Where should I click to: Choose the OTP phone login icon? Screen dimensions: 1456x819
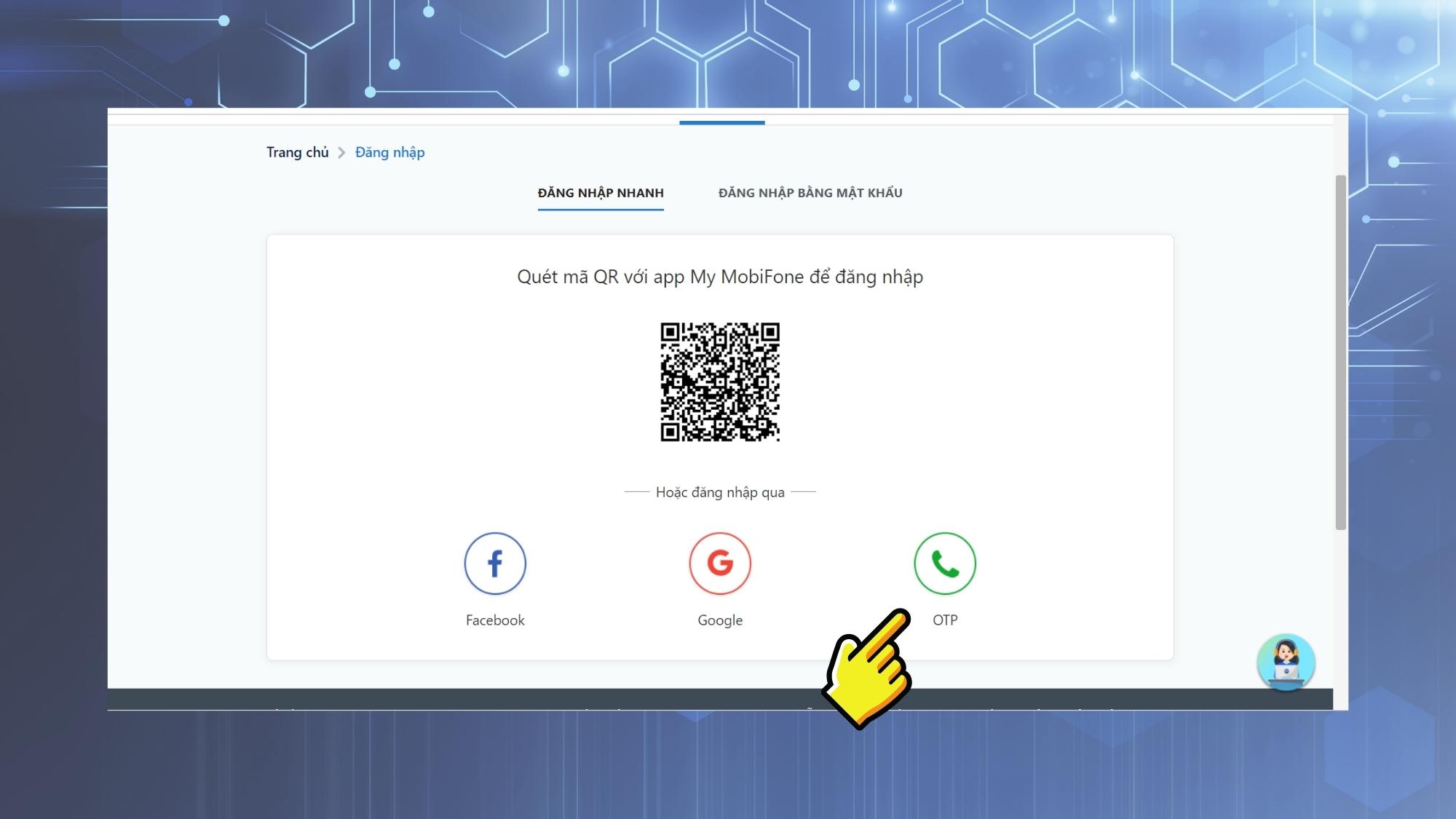click(945, 563)
